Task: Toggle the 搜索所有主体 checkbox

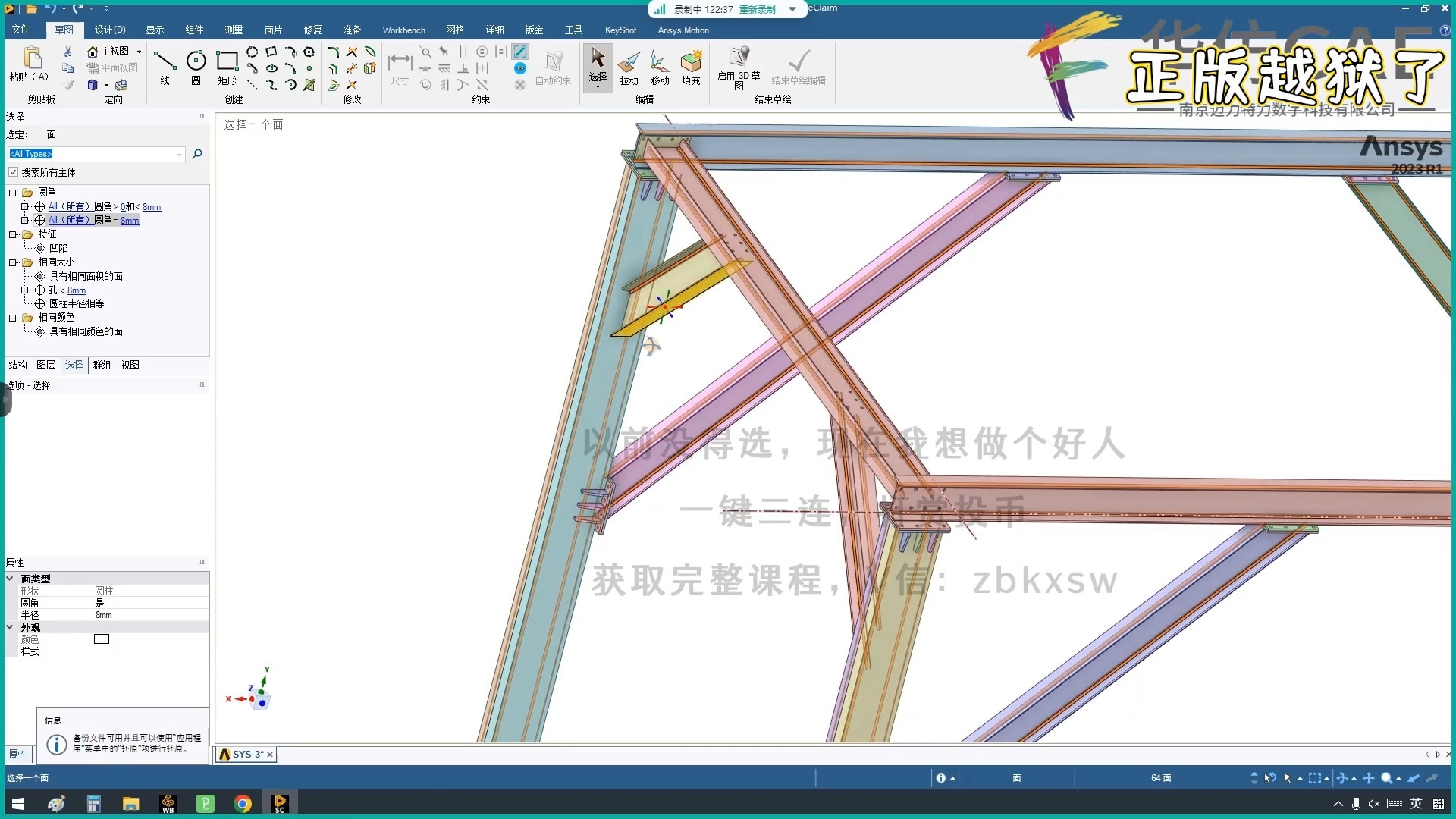Action: (14, 172)
